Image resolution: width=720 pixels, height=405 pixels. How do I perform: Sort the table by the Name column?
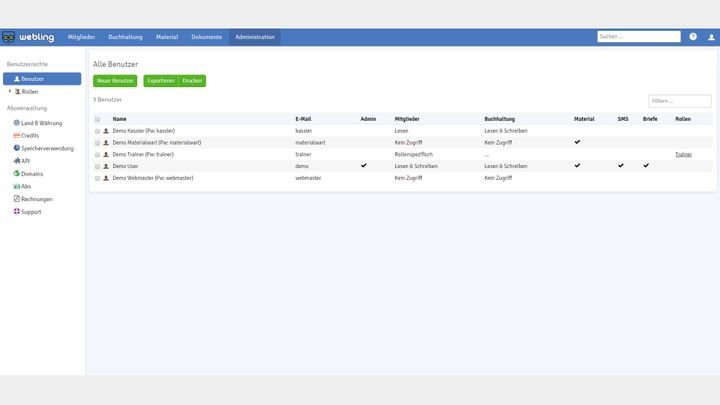[x=119, y=119]
